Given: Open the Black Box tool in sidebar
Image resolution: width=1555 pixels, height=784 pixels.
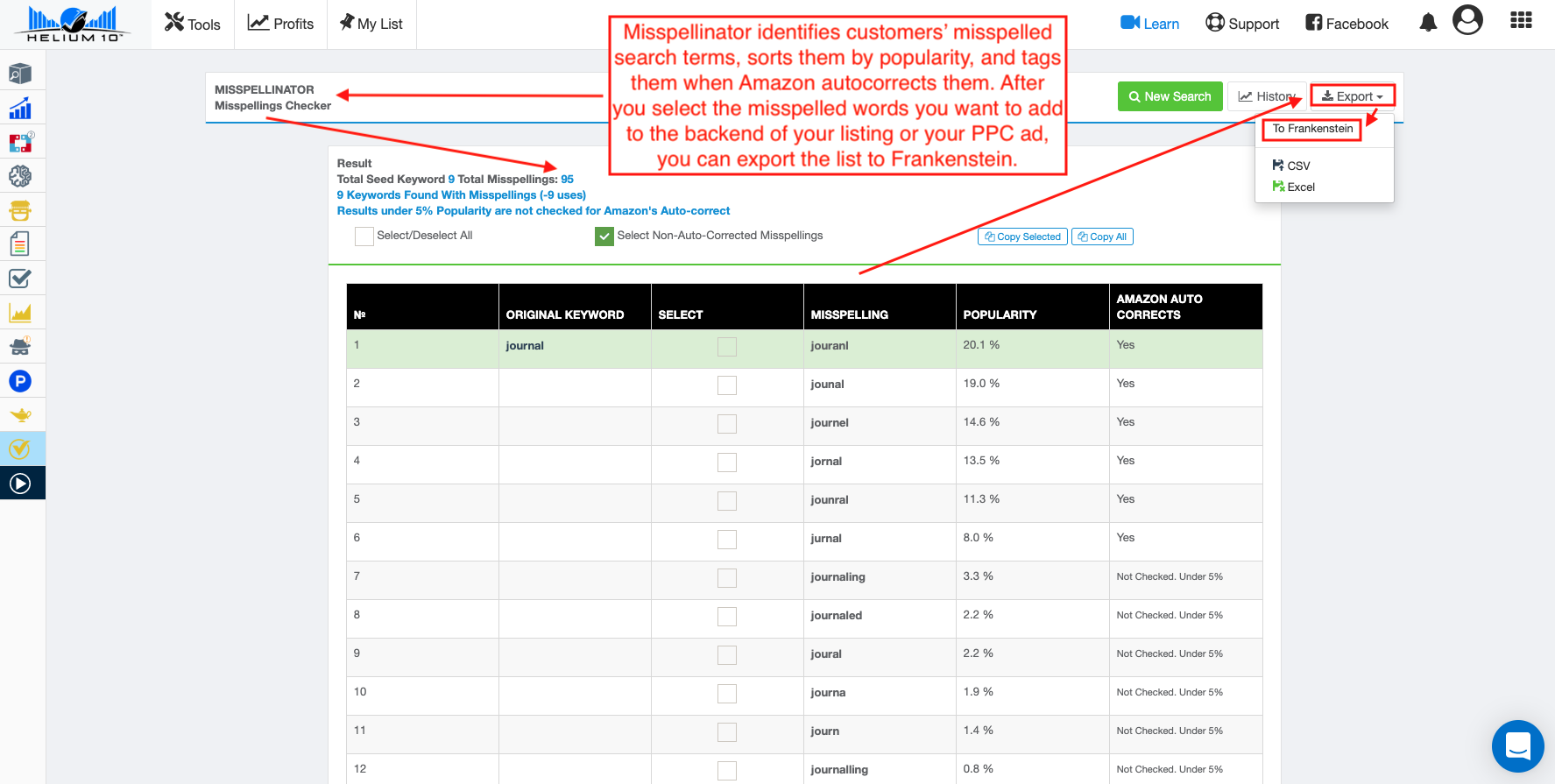Looking at the screenshot, I should click(20, 74).
